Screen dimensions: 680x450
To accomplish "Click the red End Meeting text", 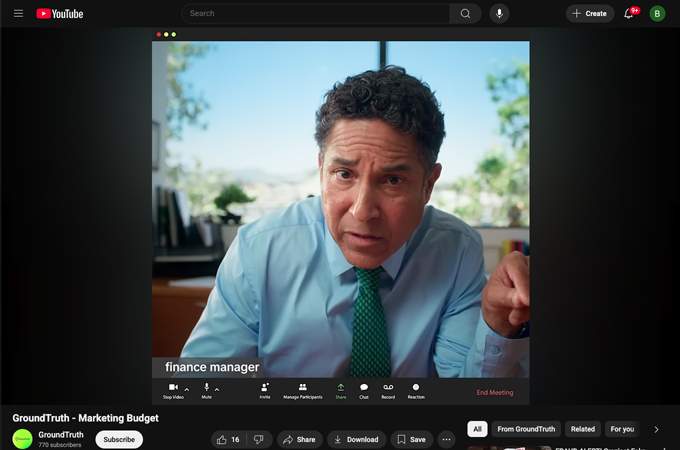I will 495,392.
